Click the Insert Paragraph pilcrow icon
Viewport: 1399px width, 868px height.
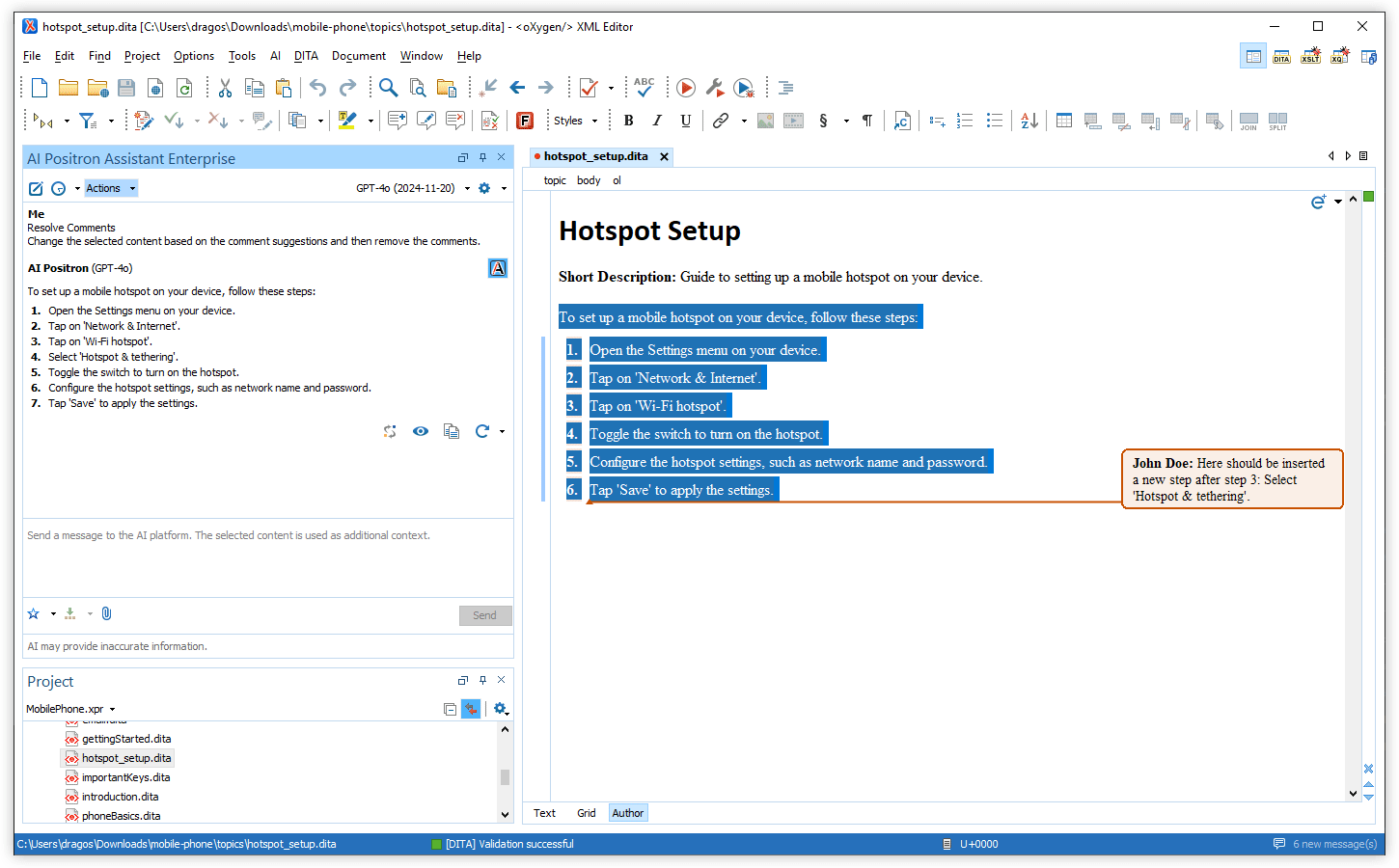(x=867, y=121)
